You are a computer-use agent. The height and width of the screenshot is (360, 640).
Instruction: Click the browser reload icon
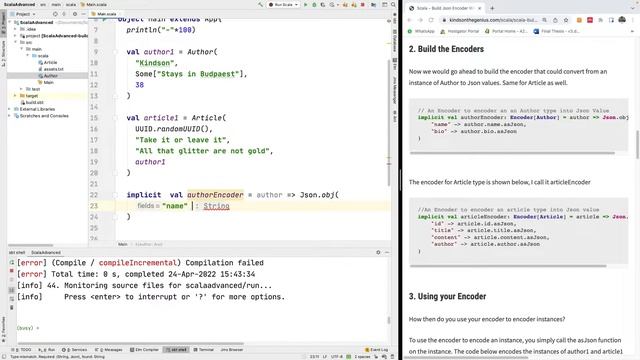[x=431, y=20]
